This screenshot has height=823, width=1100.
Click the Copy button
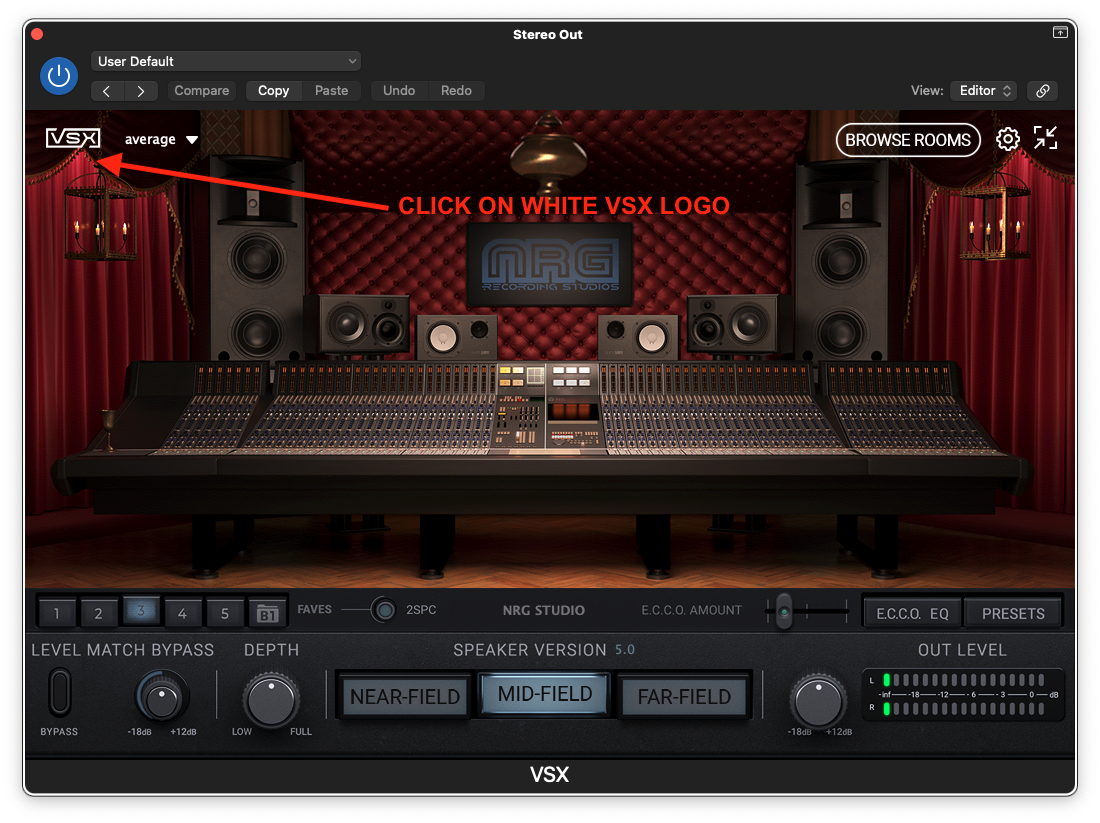tap(274, 91)
